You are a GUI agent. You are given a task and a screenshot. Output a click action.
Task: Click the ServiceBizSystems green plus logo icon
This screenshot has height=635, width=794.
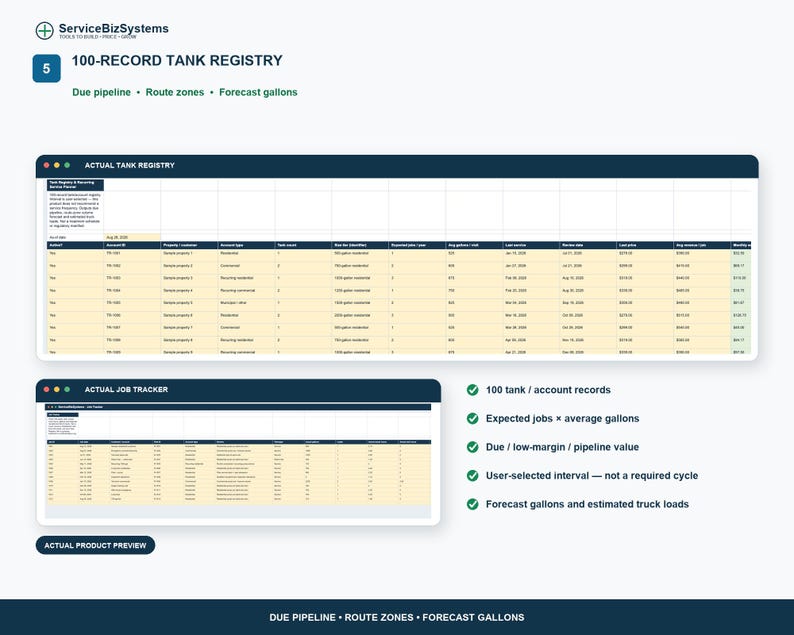(45, 30)
